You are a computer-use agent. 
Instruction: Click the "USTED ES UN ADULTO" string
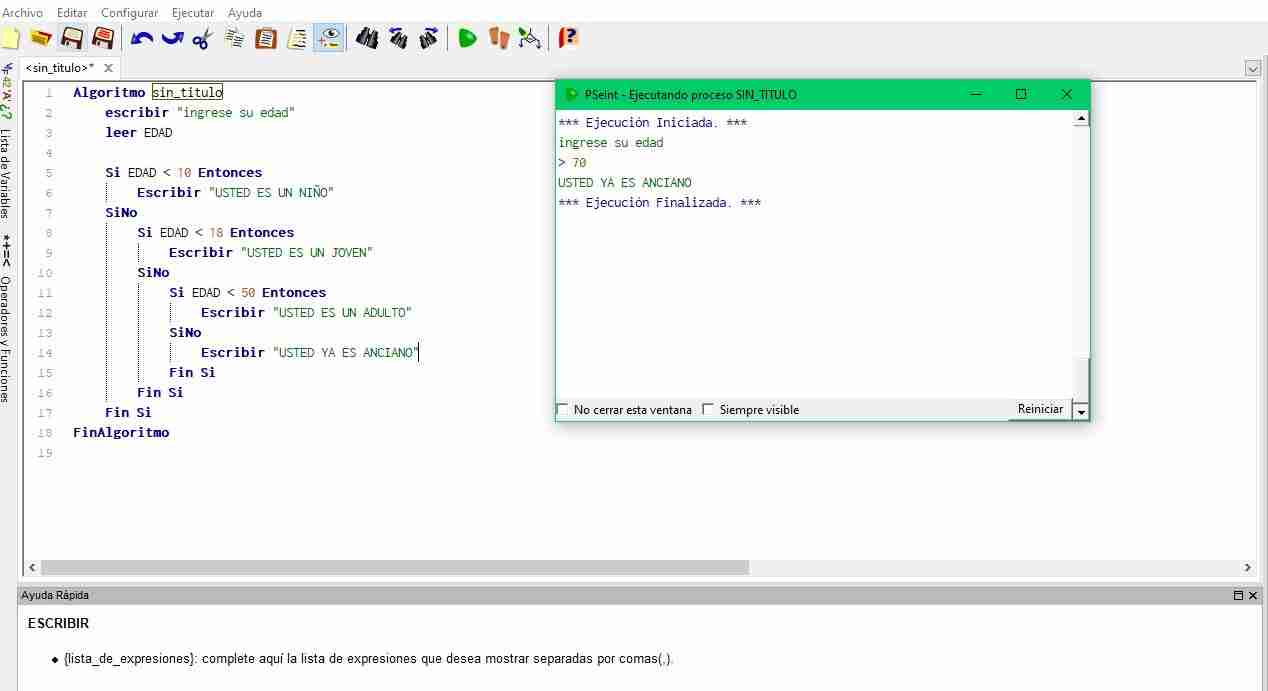point(342,312)
